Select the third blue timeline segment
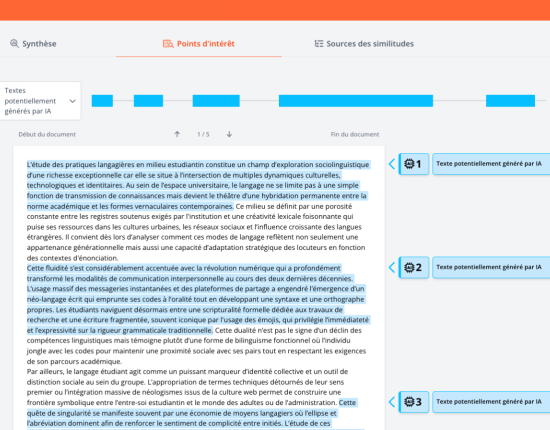This screenshot has width=550, height=430. pos(216,101)
